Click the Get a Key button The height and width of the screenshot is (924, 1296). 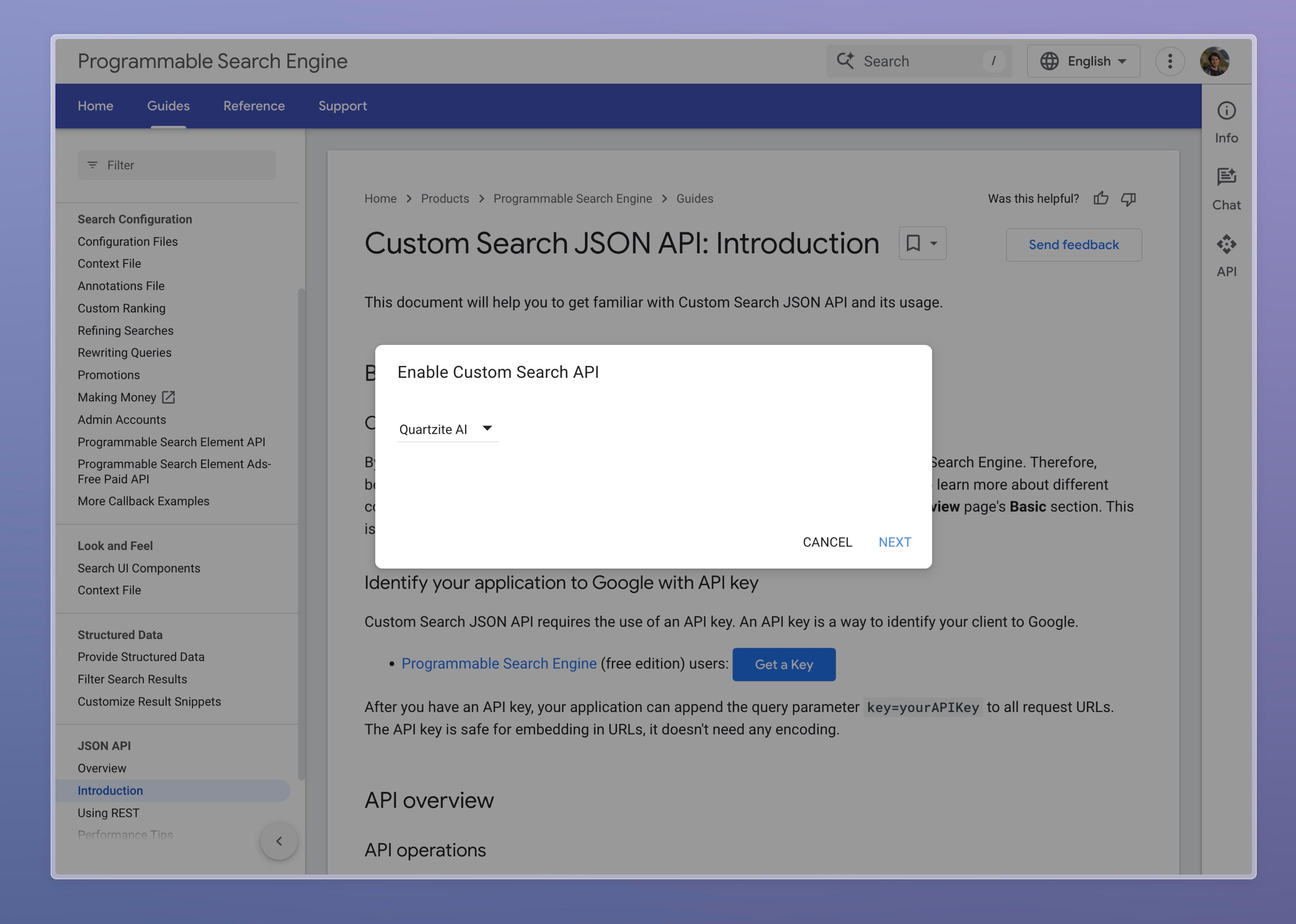784,664
